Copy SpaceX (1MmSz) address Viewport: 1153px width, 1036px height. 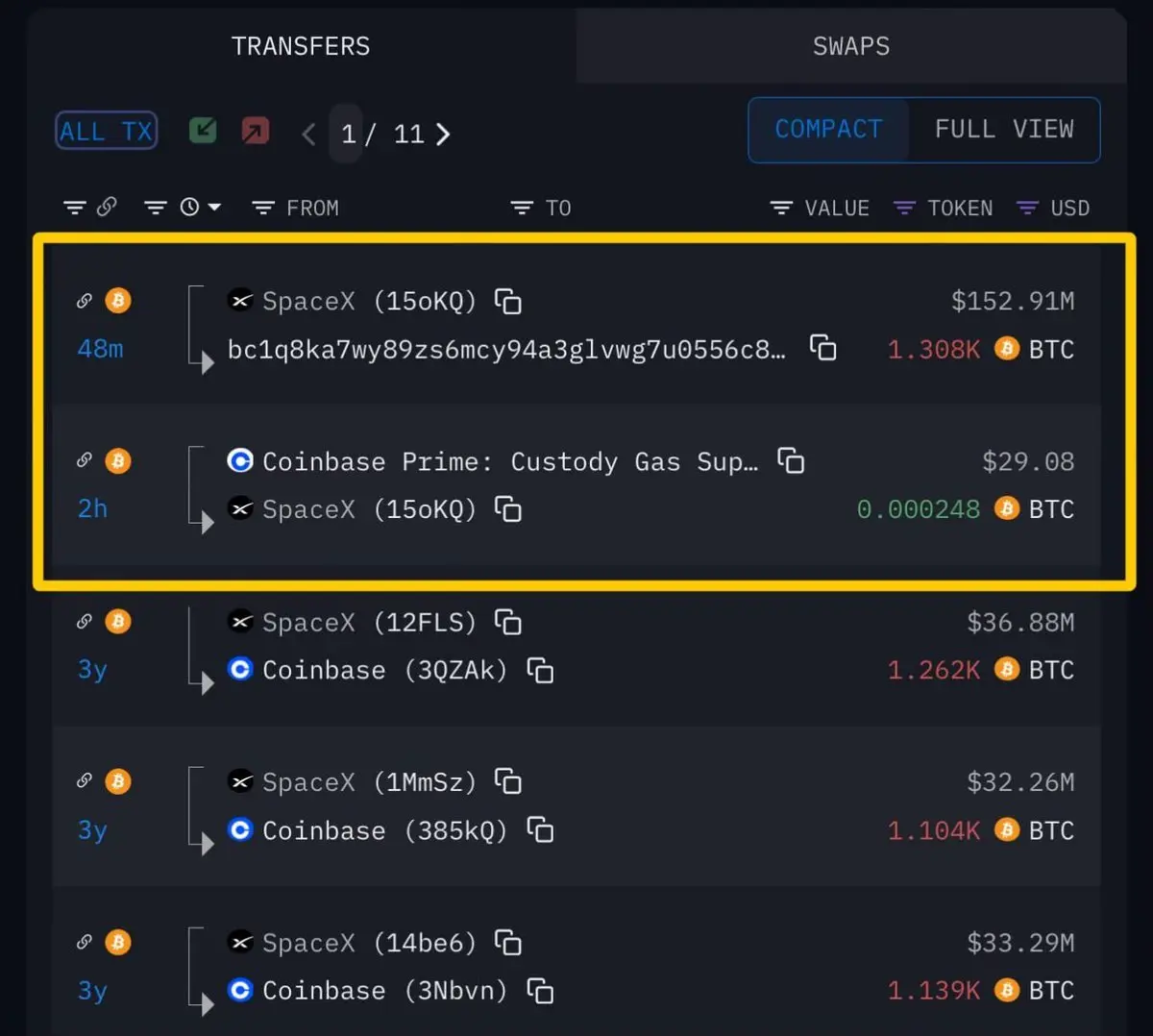click(508, 782)
